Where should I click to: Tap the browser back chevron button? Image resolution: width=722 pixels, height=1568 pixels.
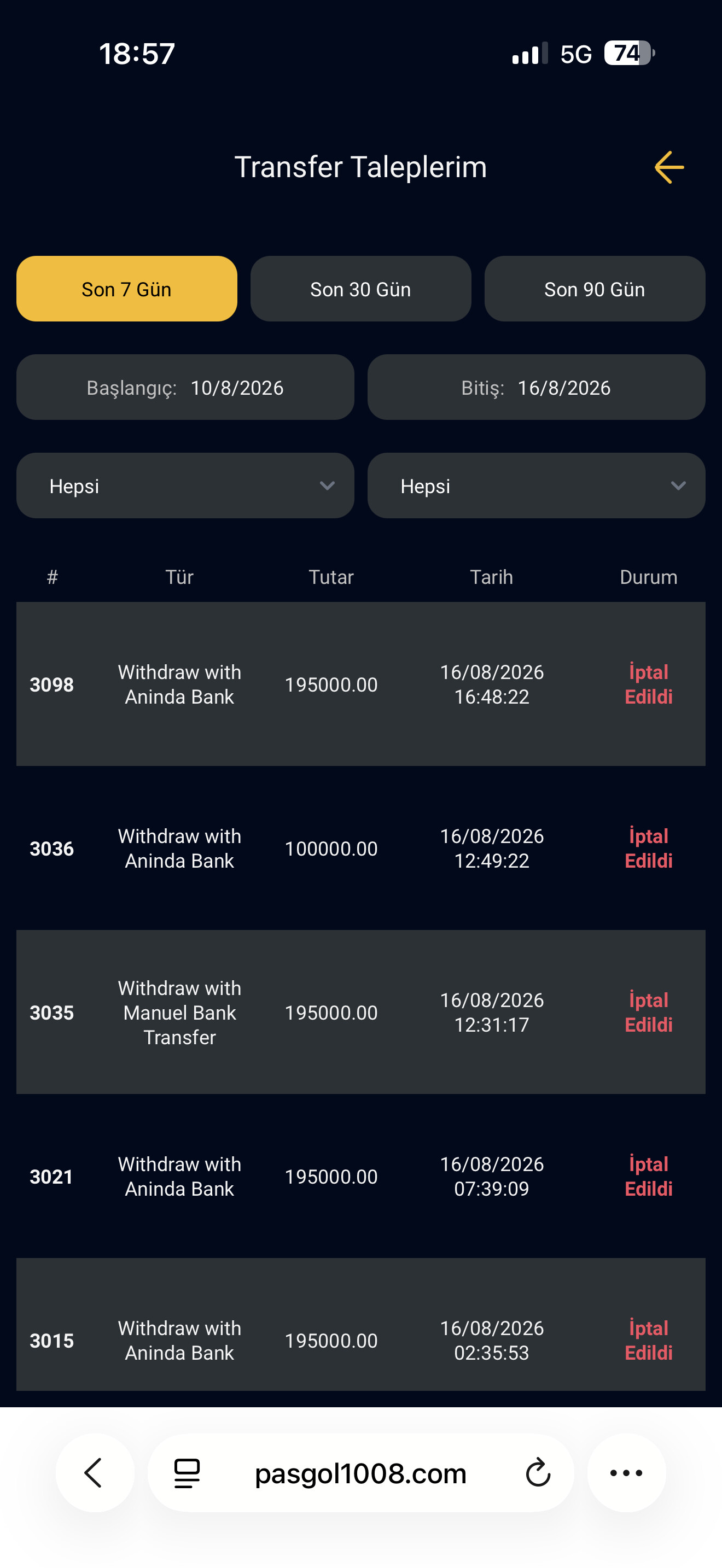click(95, 1473)
